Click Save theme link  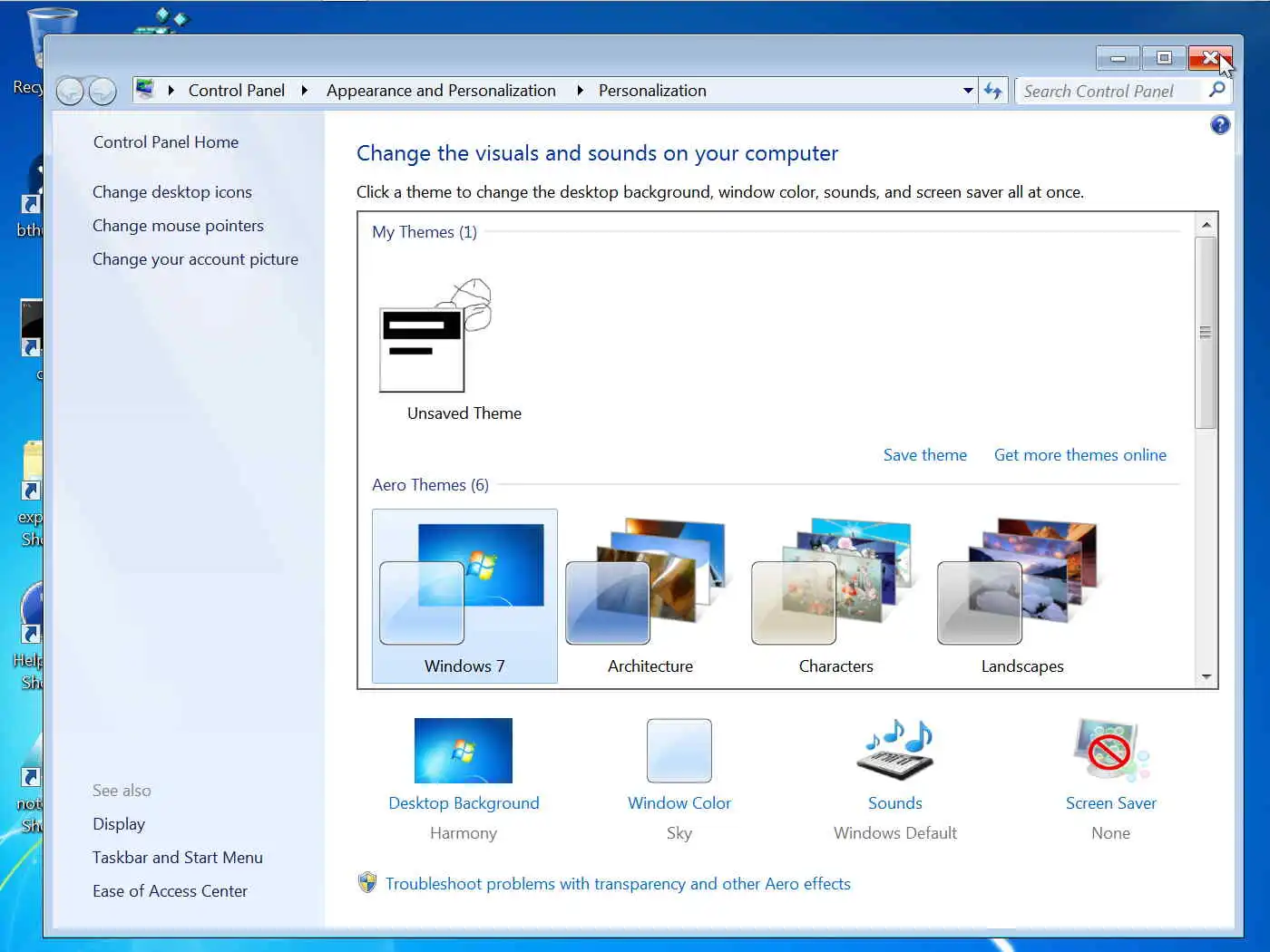pos(925,455)
